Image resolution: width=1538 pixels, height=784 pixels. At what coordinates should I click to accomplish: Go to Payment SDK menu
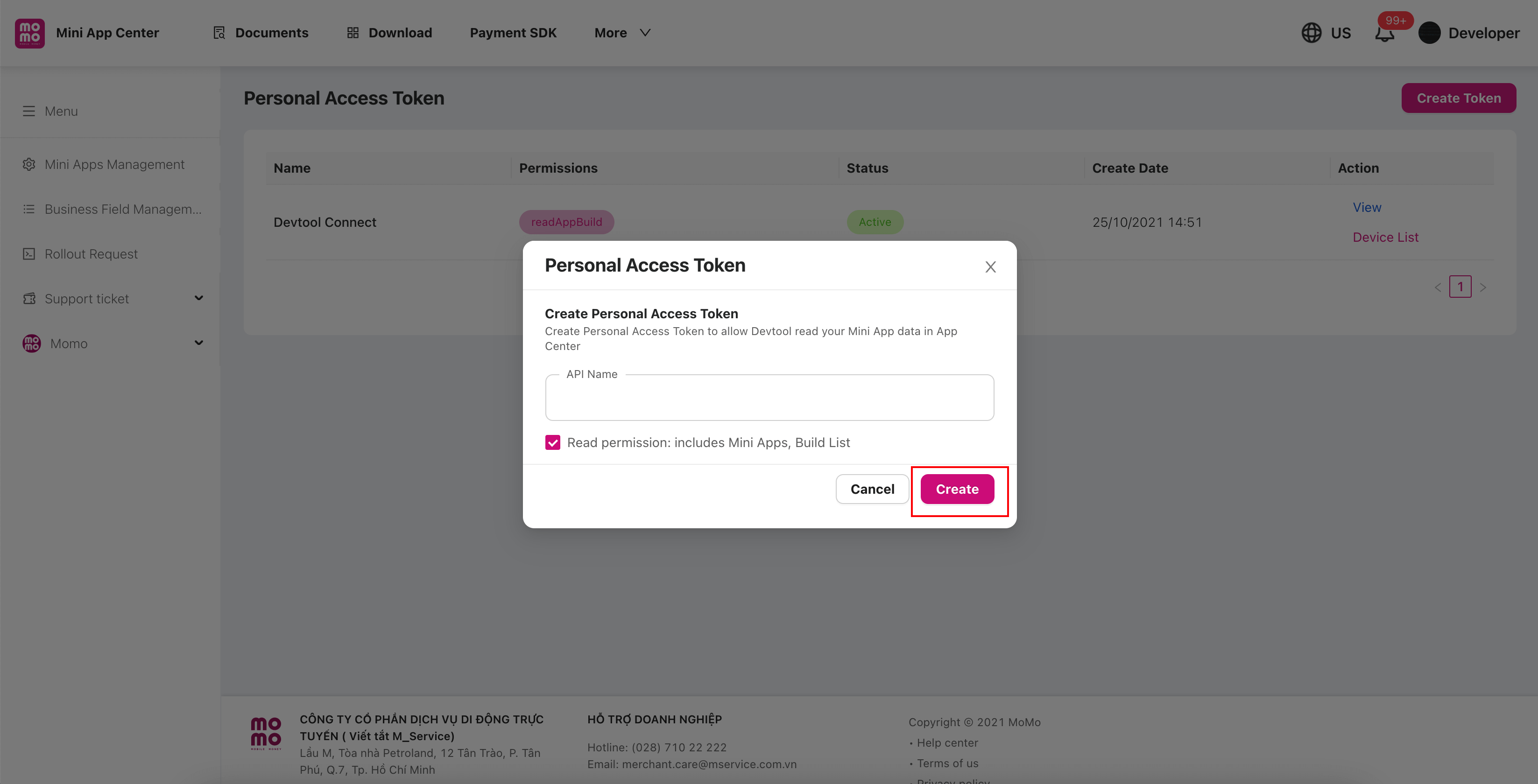coord(513,33)
